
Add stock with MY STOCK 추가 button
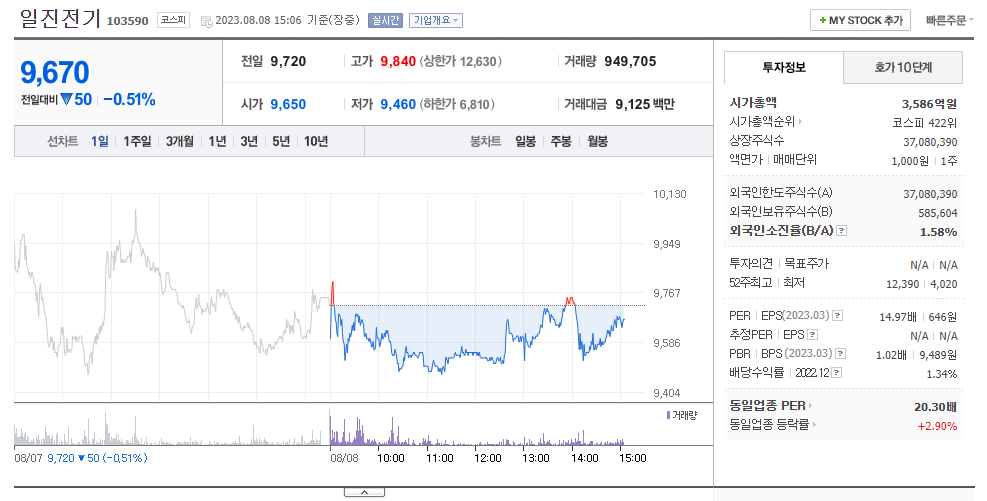coord(860,20)
